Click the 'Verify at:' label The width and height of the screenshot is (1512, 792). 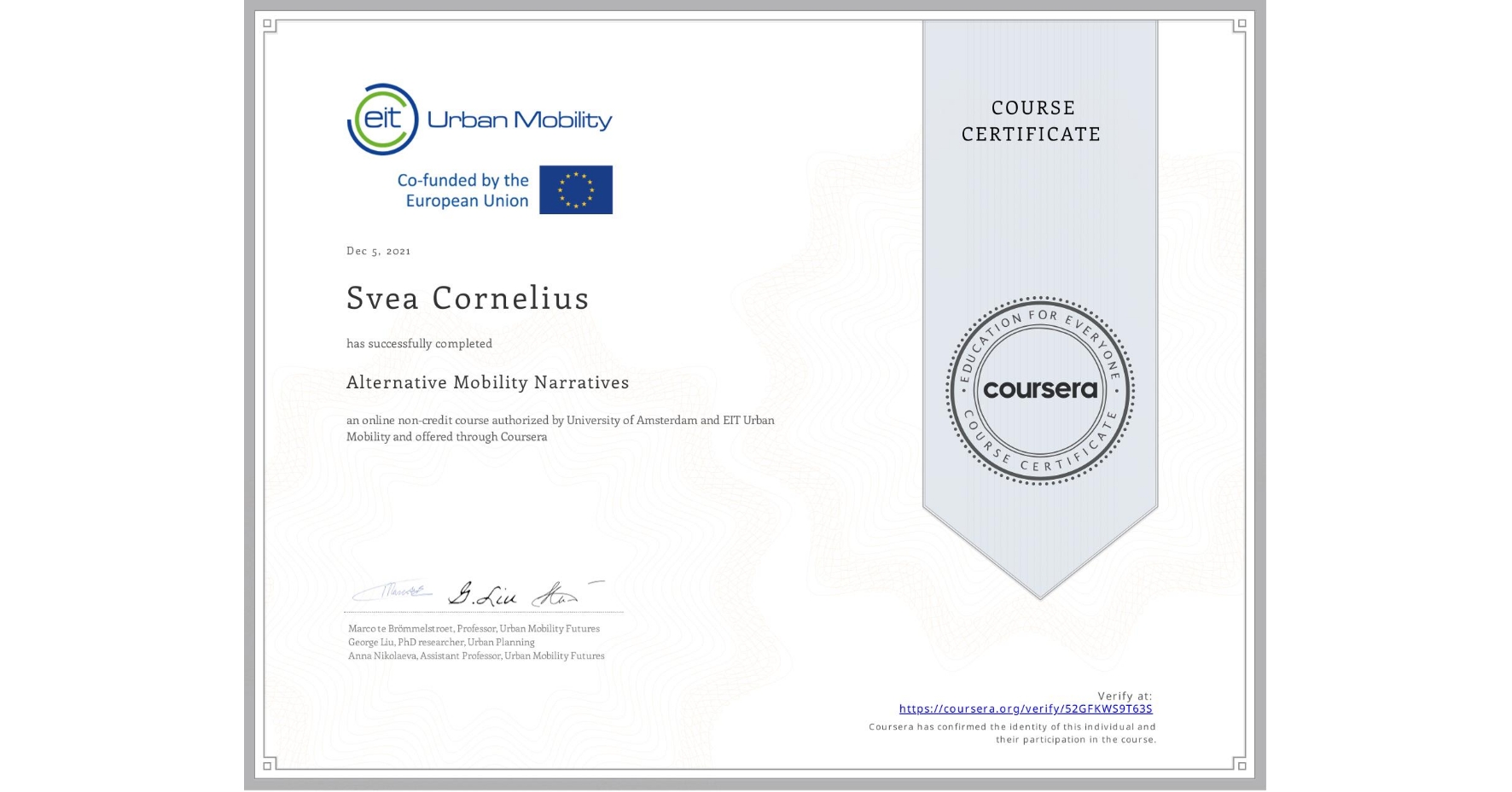1125,696
